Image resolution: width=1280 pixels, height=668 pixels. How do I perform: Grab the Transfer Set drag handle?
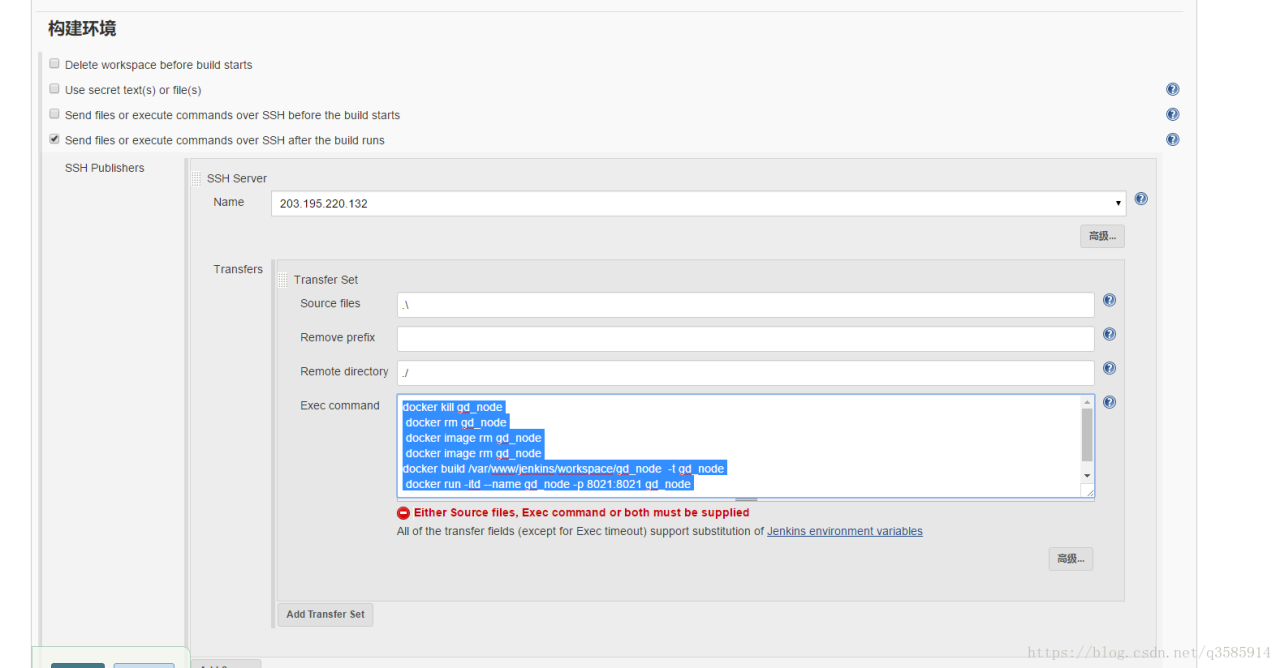(x=283, y=280)
